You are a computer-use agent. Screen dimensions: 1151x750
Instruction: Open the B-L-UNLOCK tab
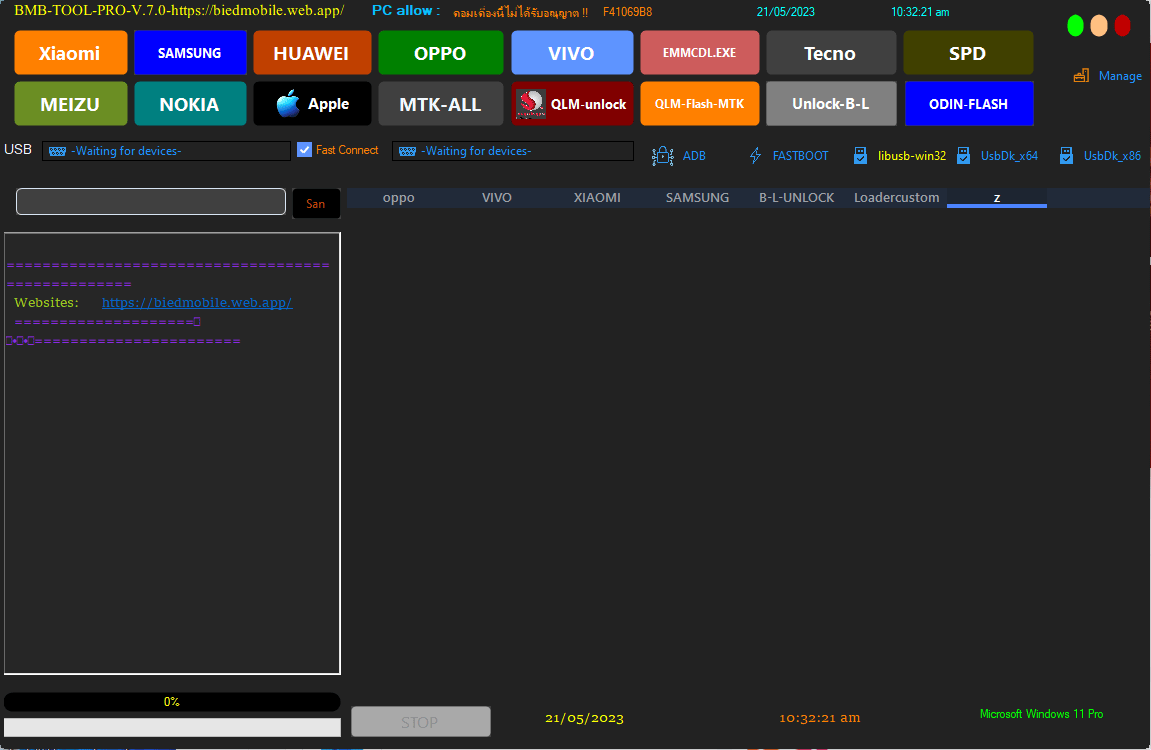tap(795, 197)
